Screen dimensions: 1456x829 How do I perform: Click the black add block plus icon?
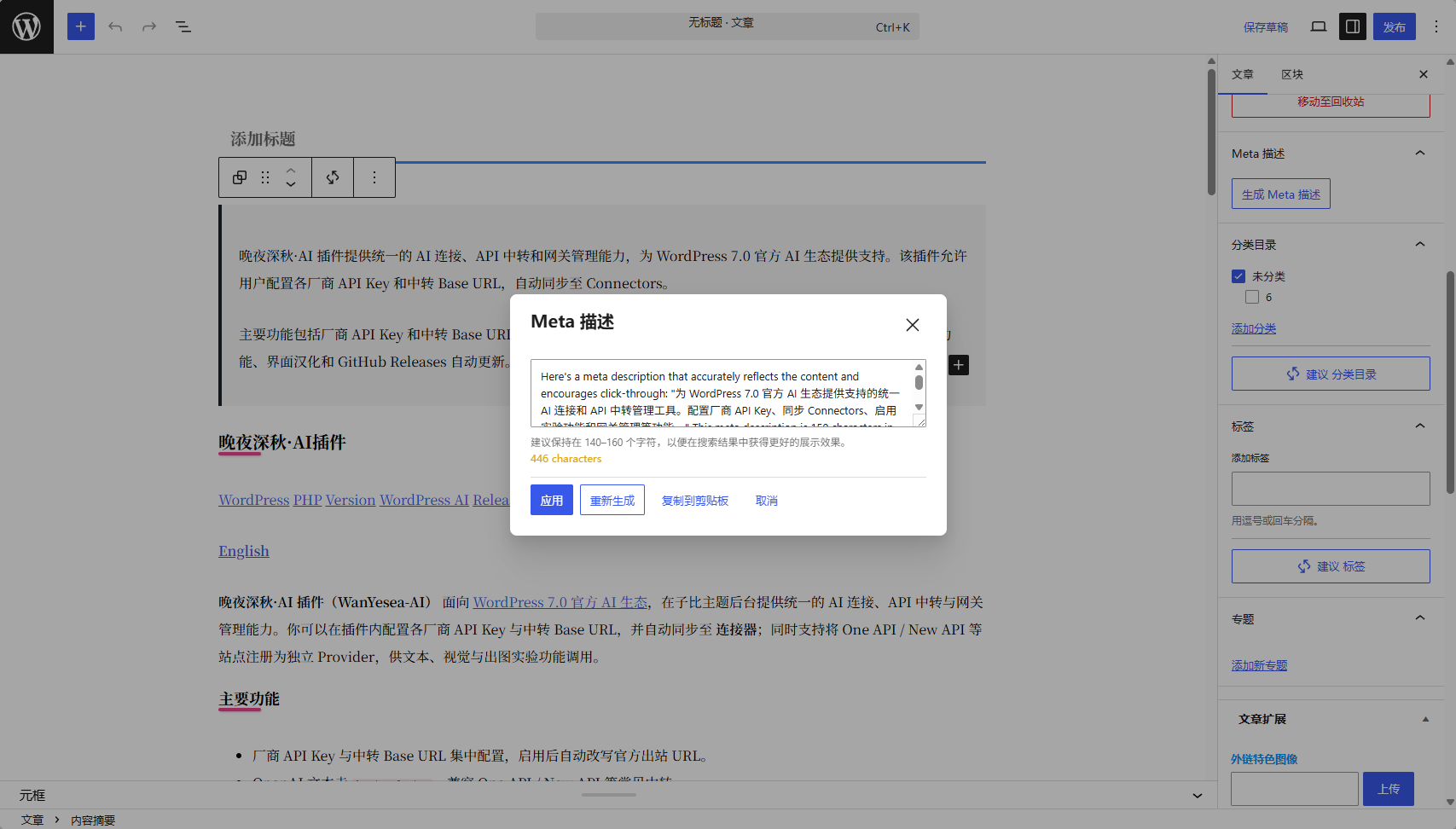(959, 365)
